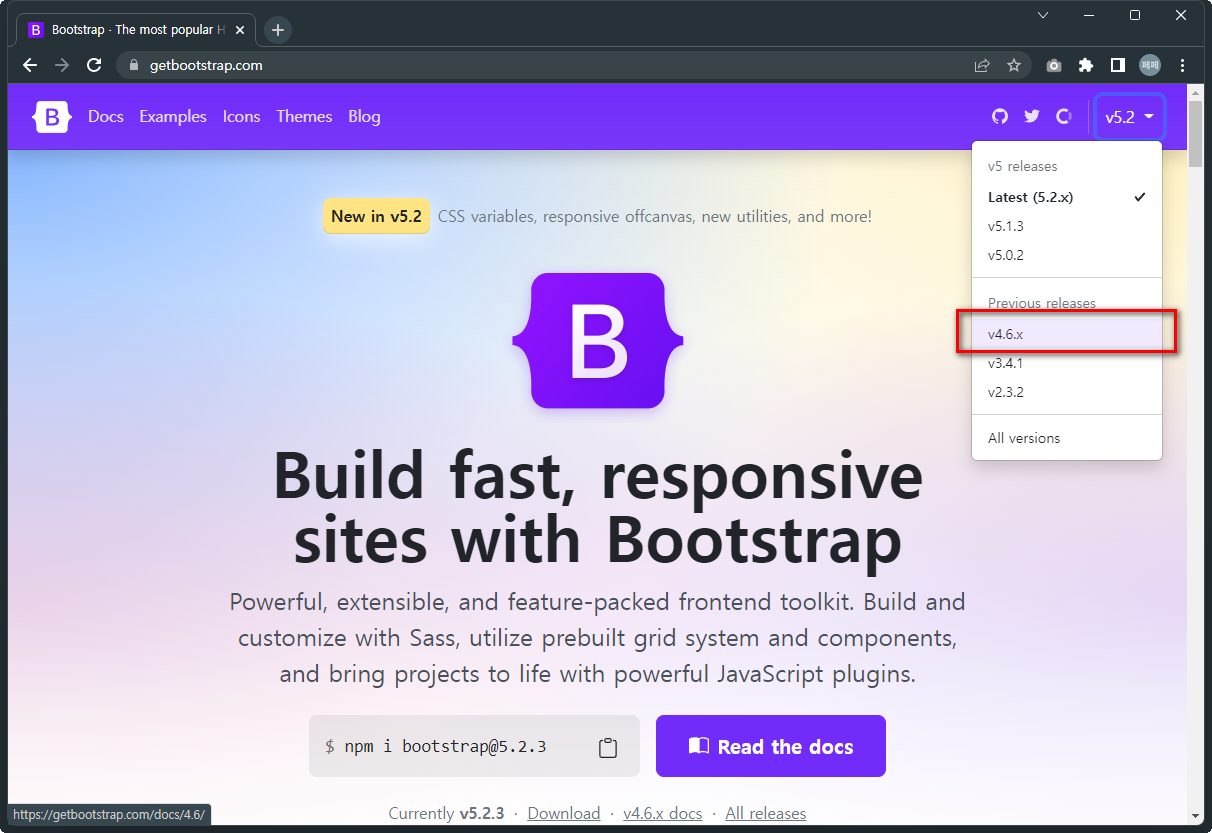Select v5.0.2 from version menu

[1067, 255]
